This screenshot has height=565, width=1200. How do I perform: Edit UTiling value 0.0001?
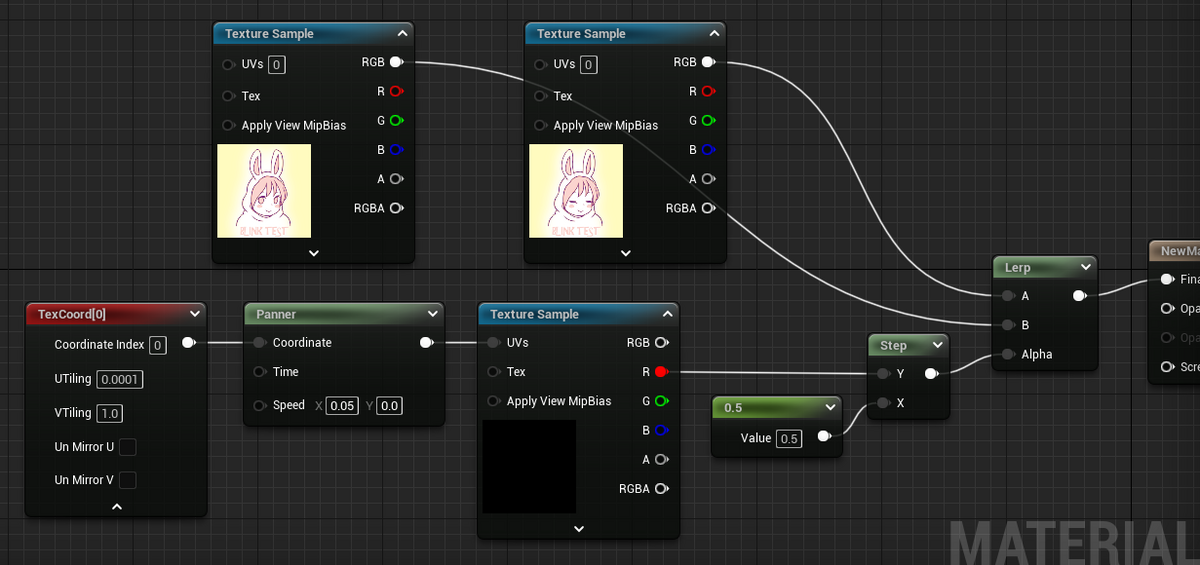[120, 379]
